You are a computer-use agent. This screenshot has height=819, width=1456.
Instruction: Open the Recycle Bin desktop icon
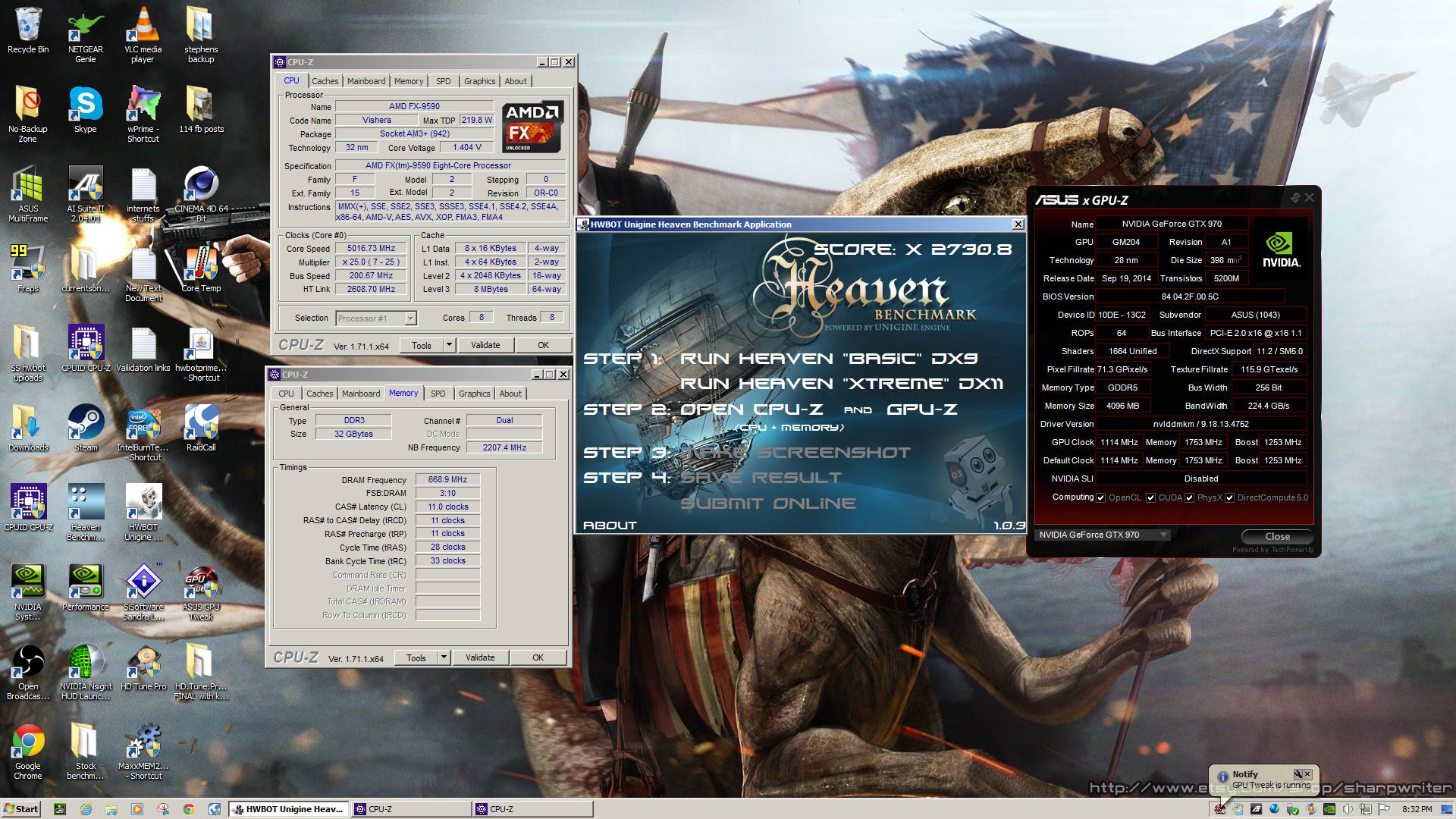[x=28, y=30]
